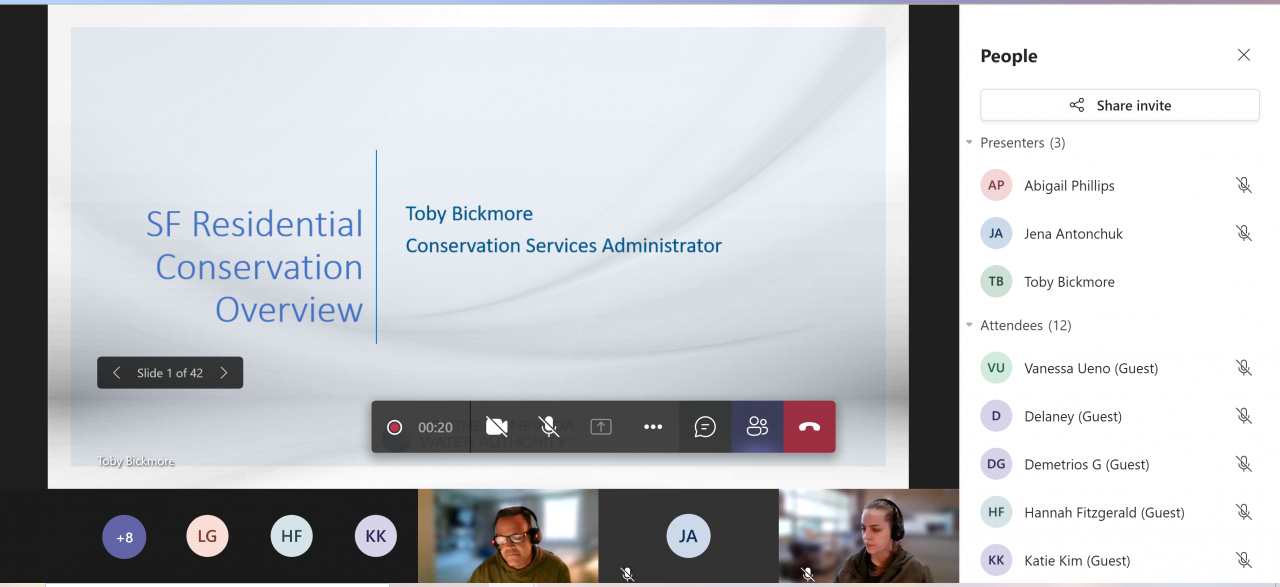Click Hannah Fitzgerald (Guest) name

(1104, 512)
